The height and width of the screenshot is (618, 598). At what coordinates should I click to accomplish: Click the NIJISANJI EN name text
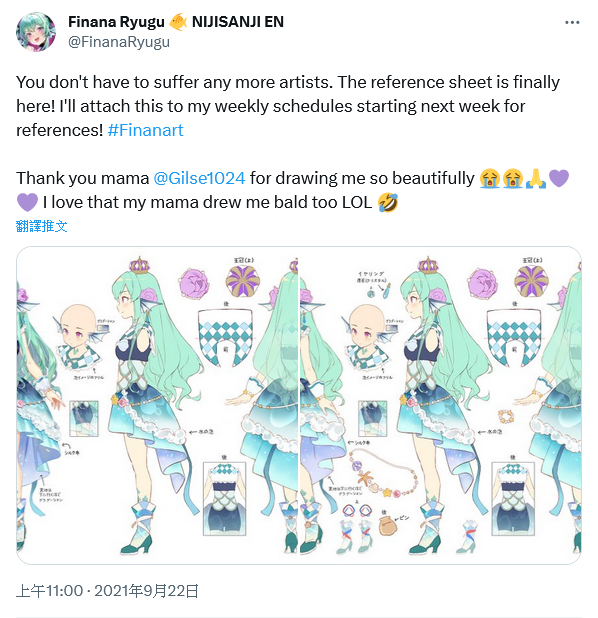pyautogui.click(x=238, y=22)
